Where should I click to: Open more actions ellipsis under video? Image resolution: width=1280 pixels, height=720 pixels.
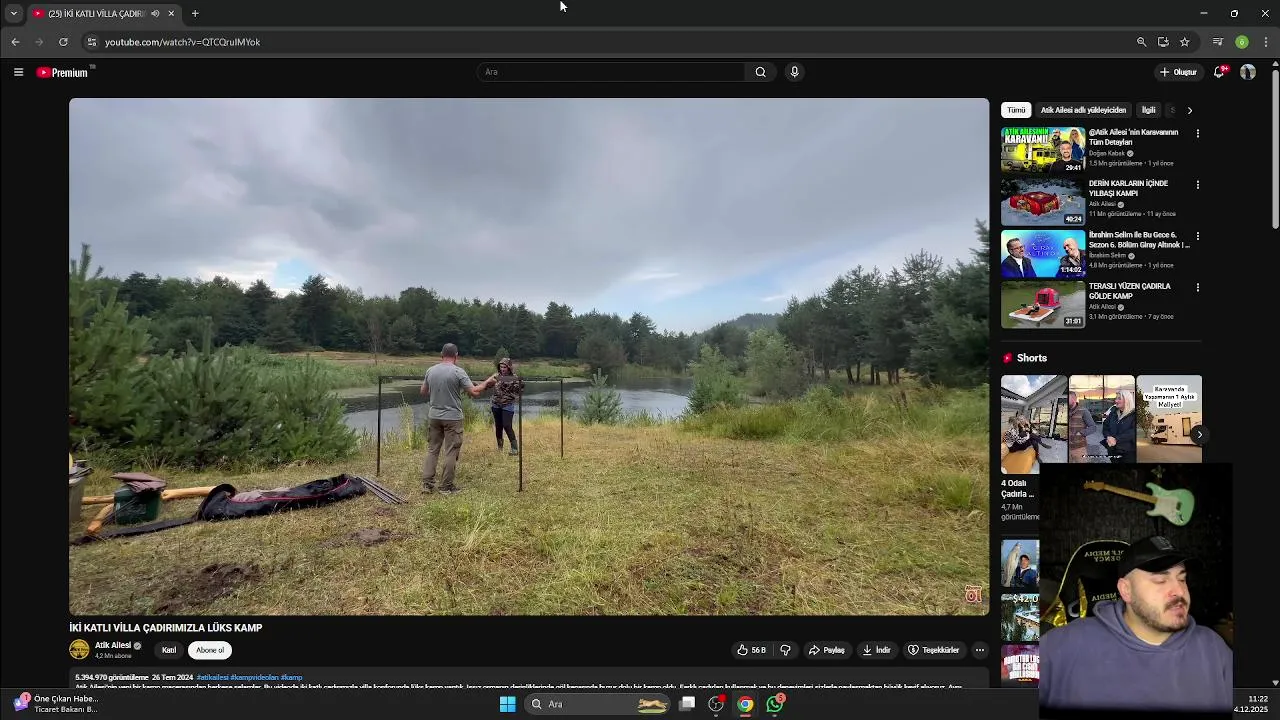[x=980, y=650]
